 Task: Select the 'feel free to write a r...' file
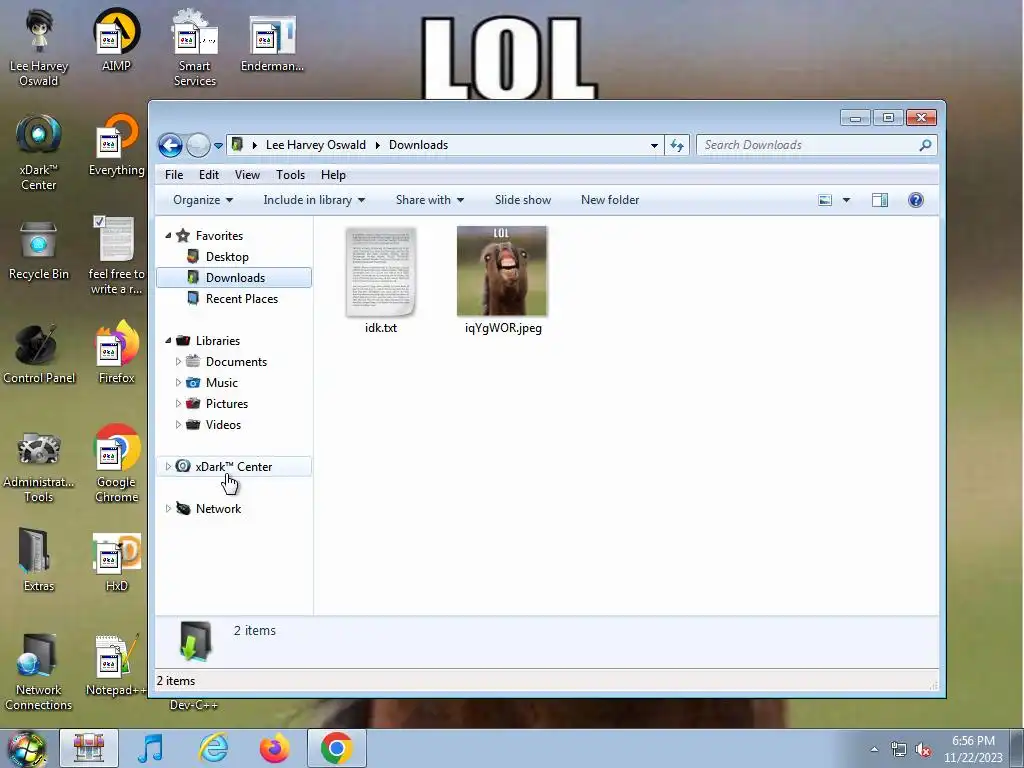coord(116,256)
